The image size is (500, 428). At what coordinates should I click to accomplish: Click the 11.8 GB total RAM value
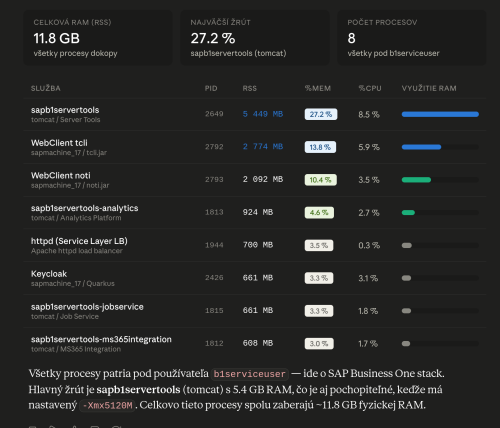coord(57,38)
